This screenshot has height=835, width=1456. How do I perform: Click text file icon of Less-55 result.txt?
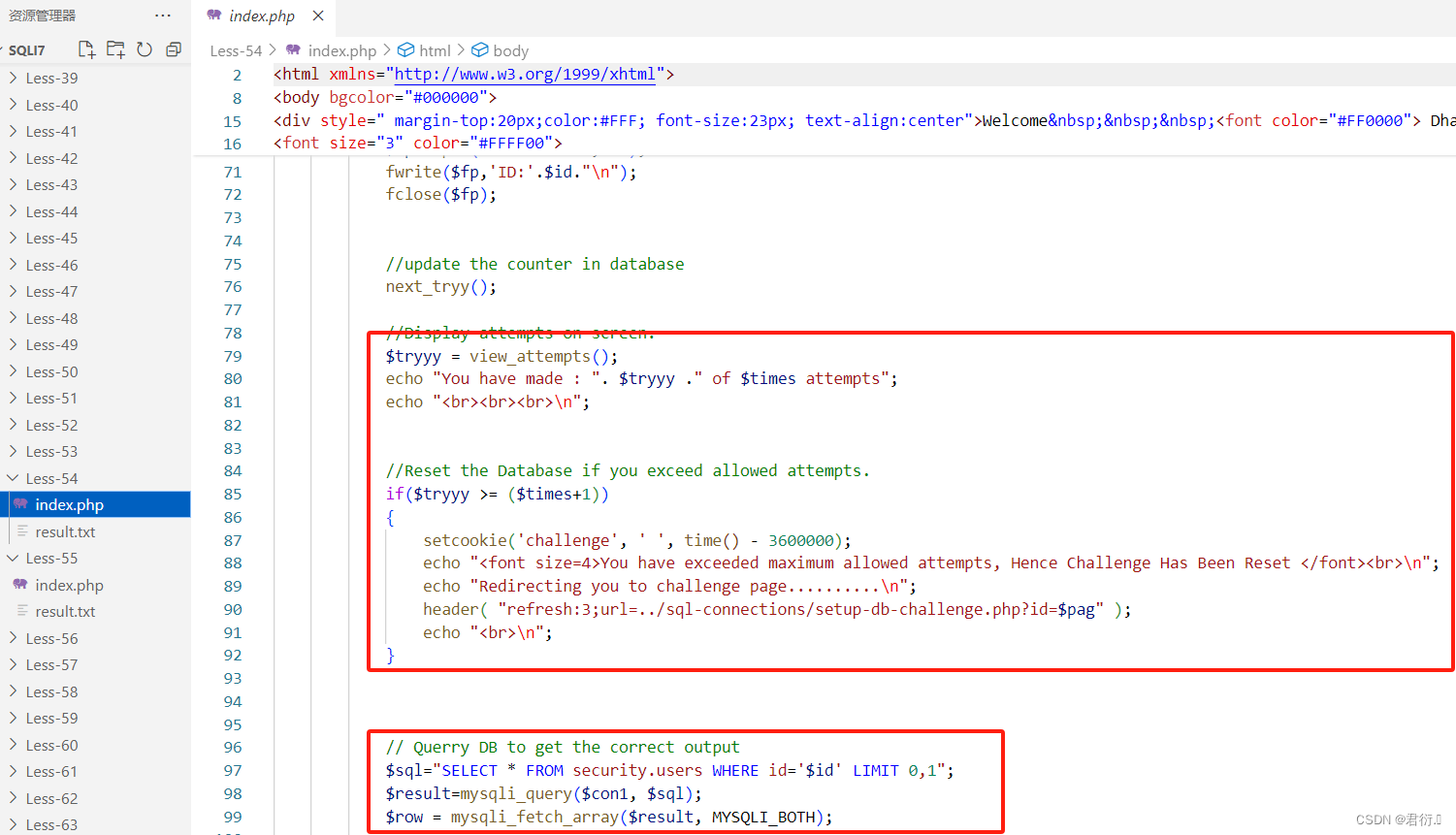pyautogui.click(x=22, y=611)
